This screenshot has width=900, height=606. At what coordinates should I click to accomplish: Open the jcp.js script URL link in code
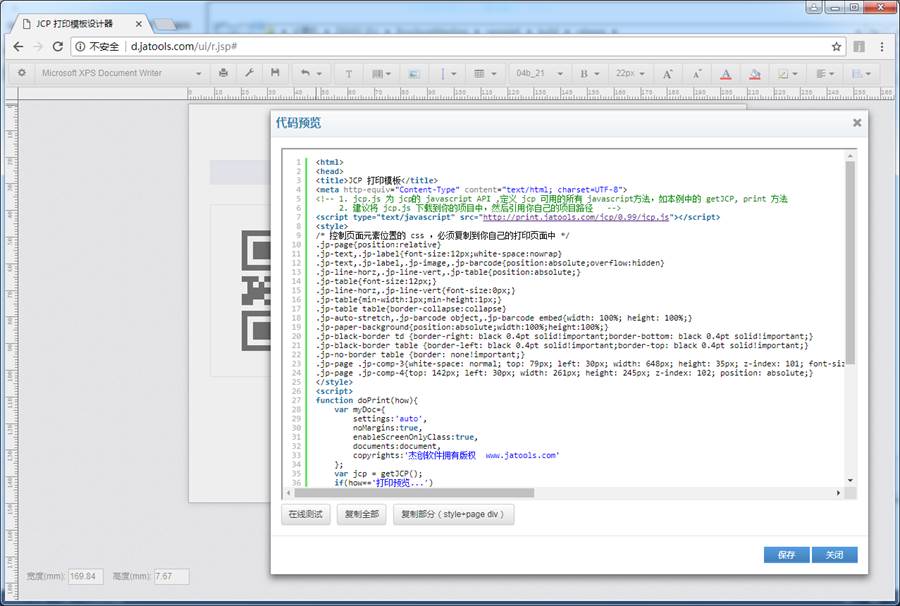pyautogui.click(x=576, y=217)
